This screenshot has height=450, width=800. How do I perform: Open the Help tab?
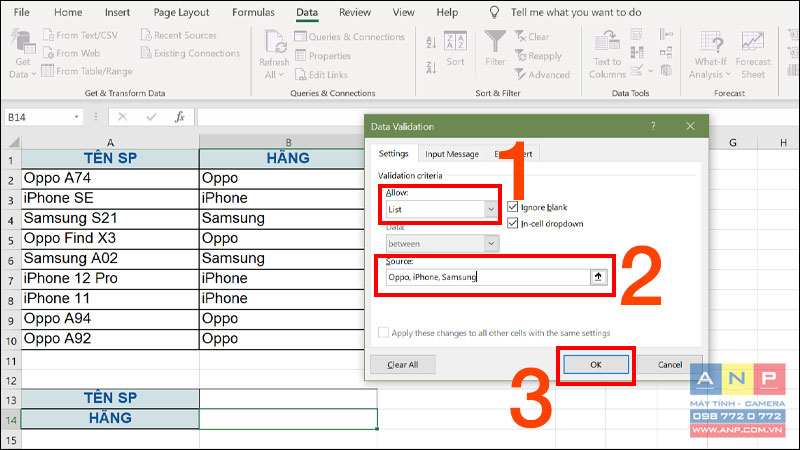coord(447,12)
